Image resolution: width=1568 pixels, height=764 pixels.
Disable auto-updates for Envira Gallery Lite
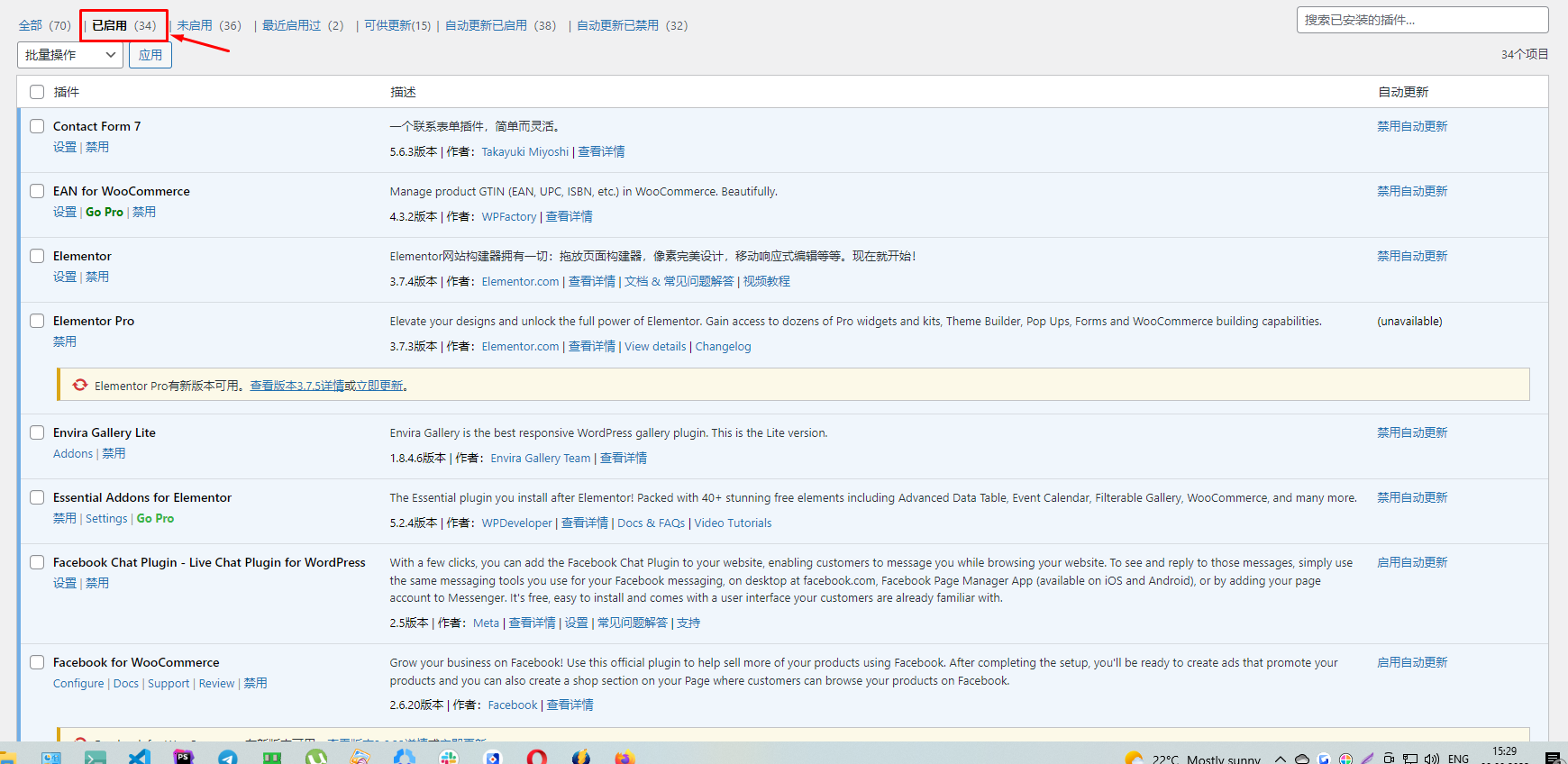tap(1412, 432)
